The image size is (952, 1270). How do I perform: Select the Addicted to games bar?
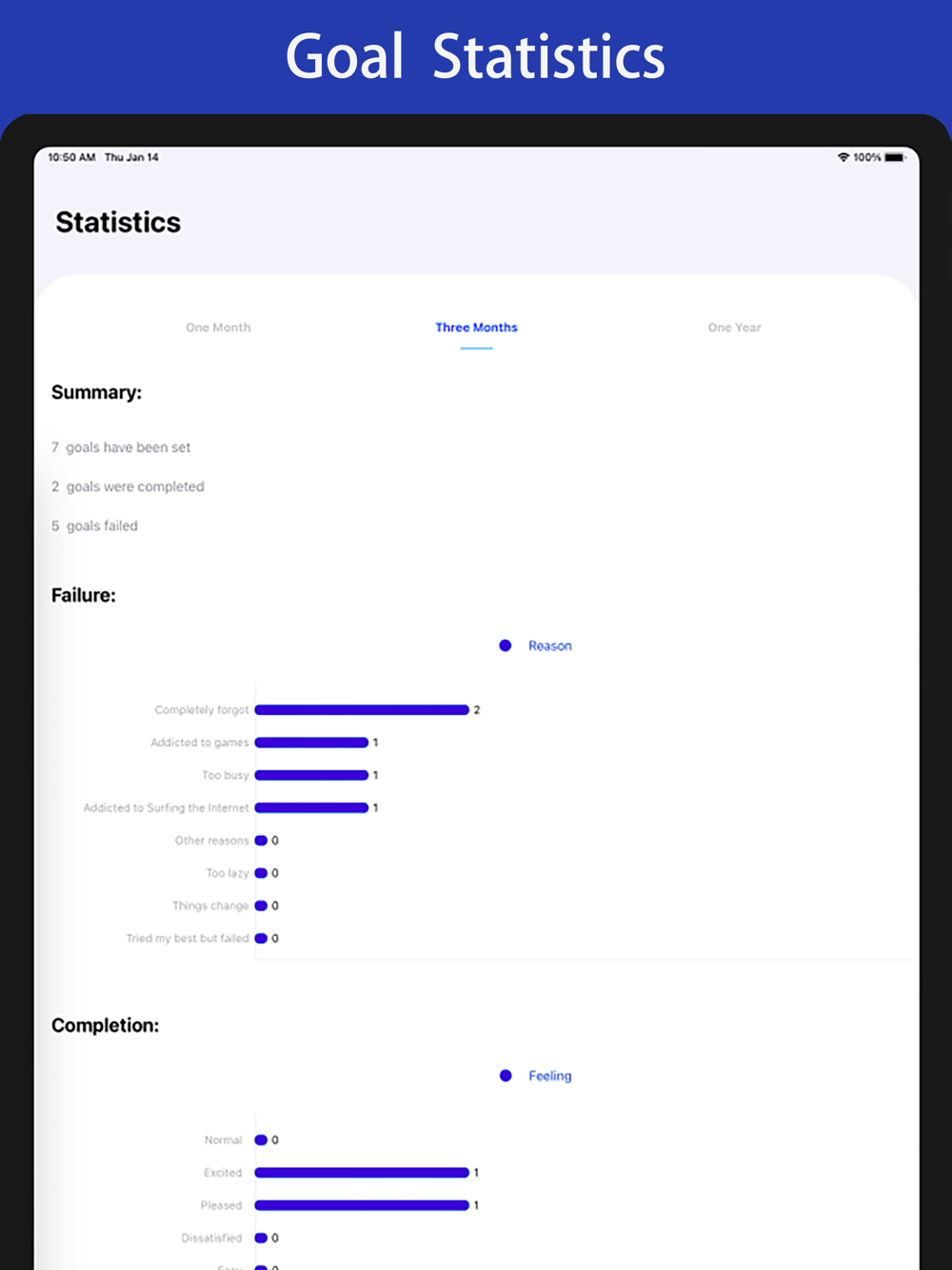tap(311, 743)
